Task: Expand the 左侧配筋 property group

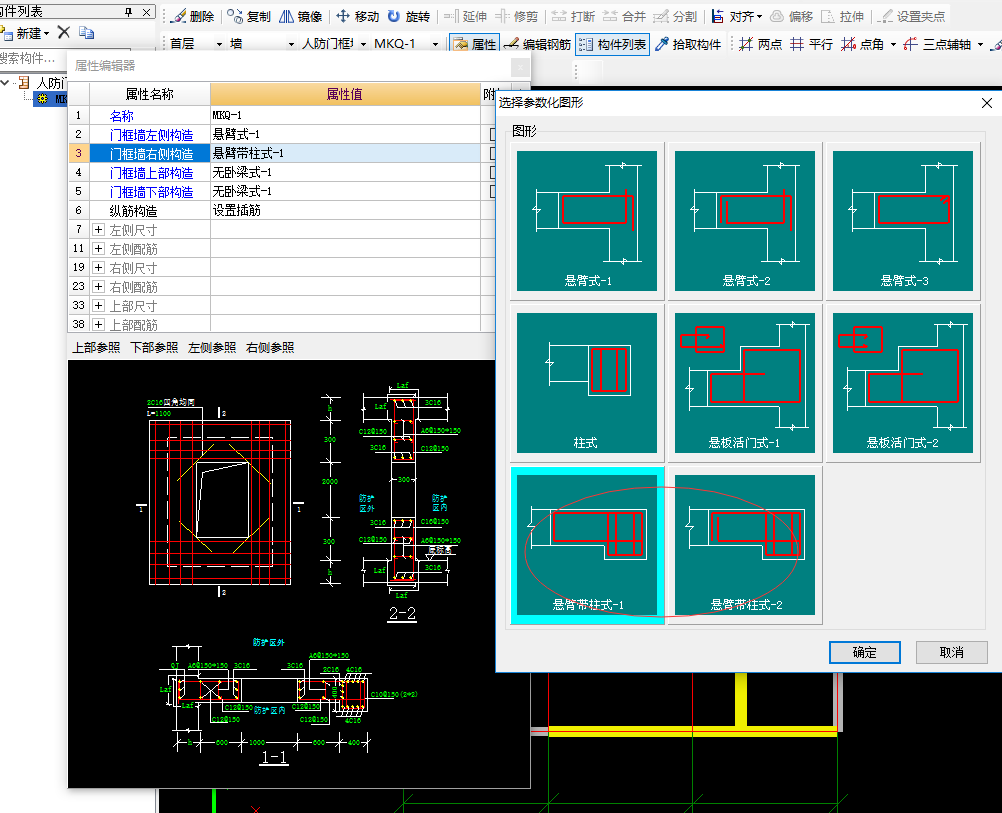Action: [x=98, y=249]
